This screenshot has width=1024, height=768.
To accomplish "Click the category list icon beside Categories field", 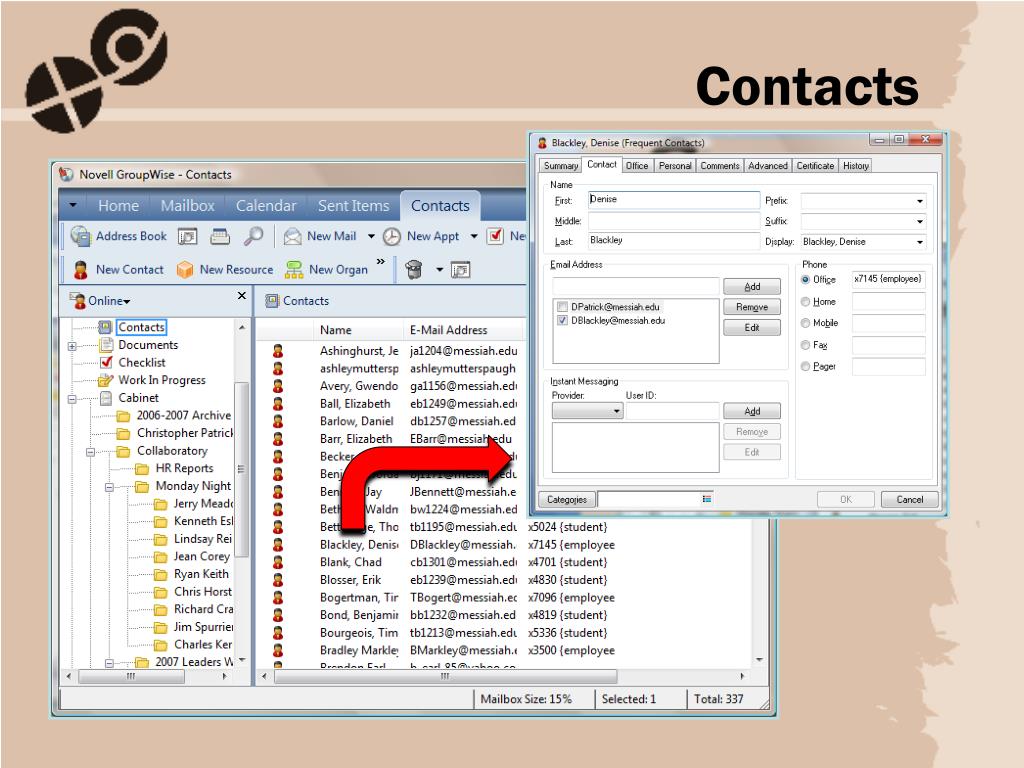I will point(707,499).
